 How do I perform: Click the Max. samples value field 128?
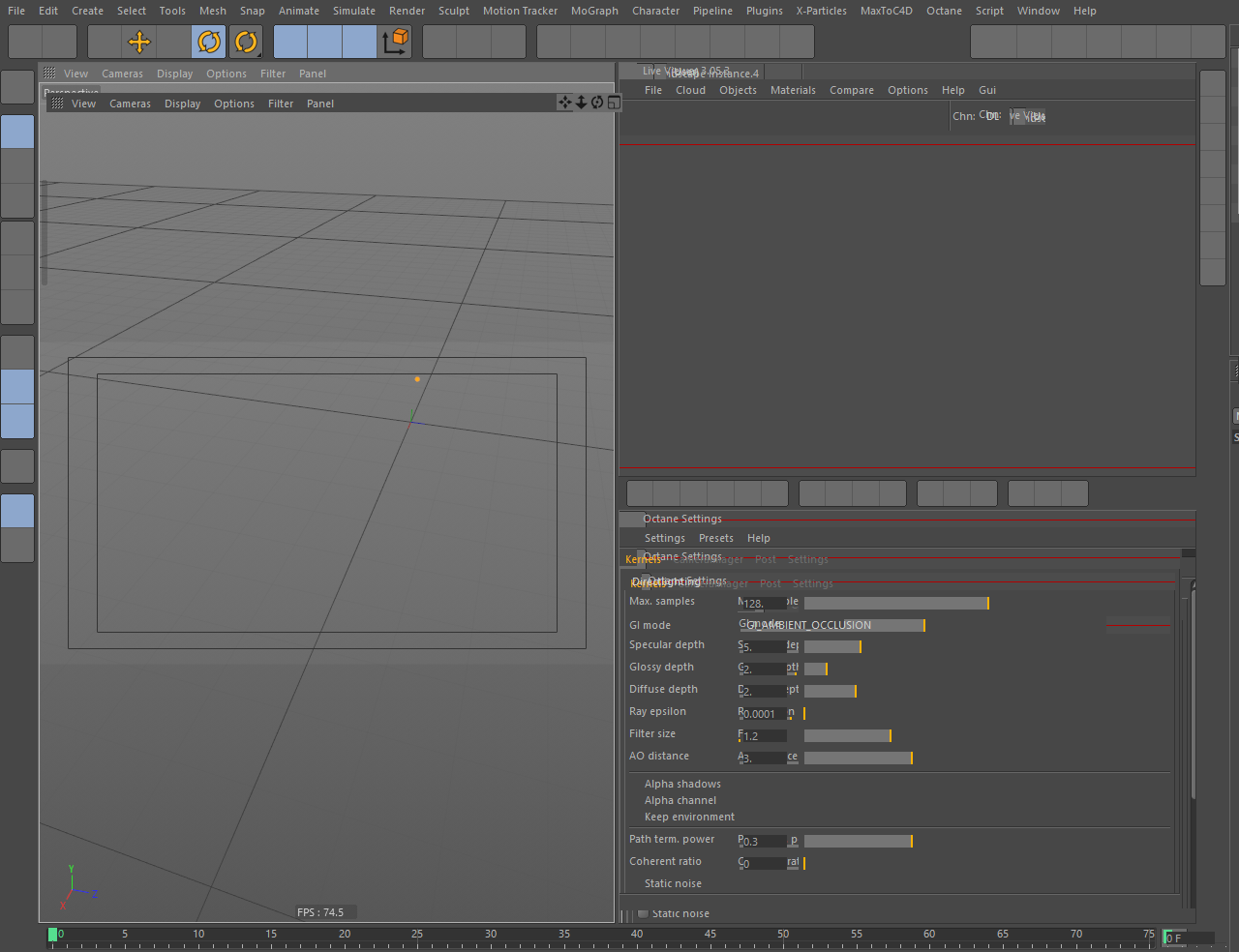pyautogui.click(x=763, y=604)
